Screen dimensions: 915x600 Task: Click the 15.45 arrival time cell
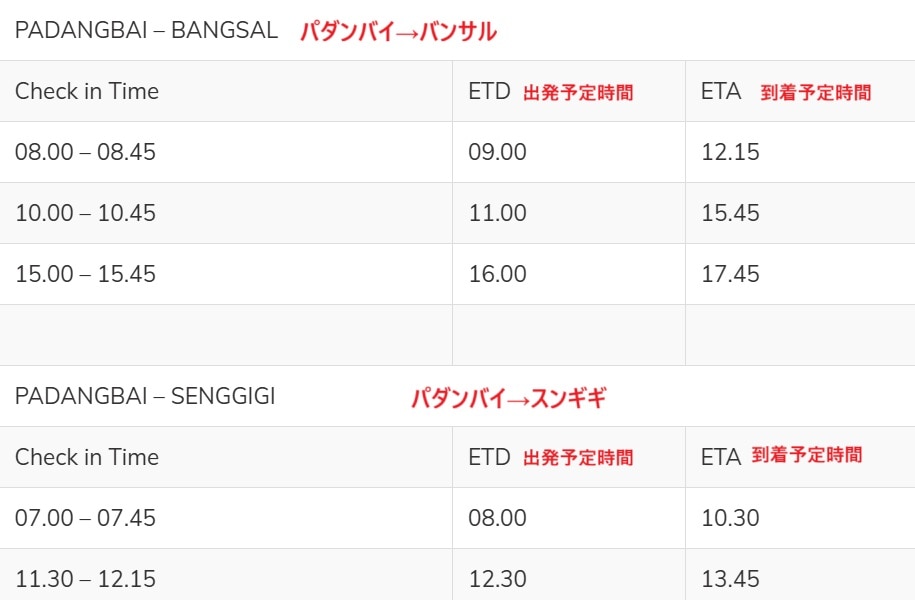coord(730,213)
